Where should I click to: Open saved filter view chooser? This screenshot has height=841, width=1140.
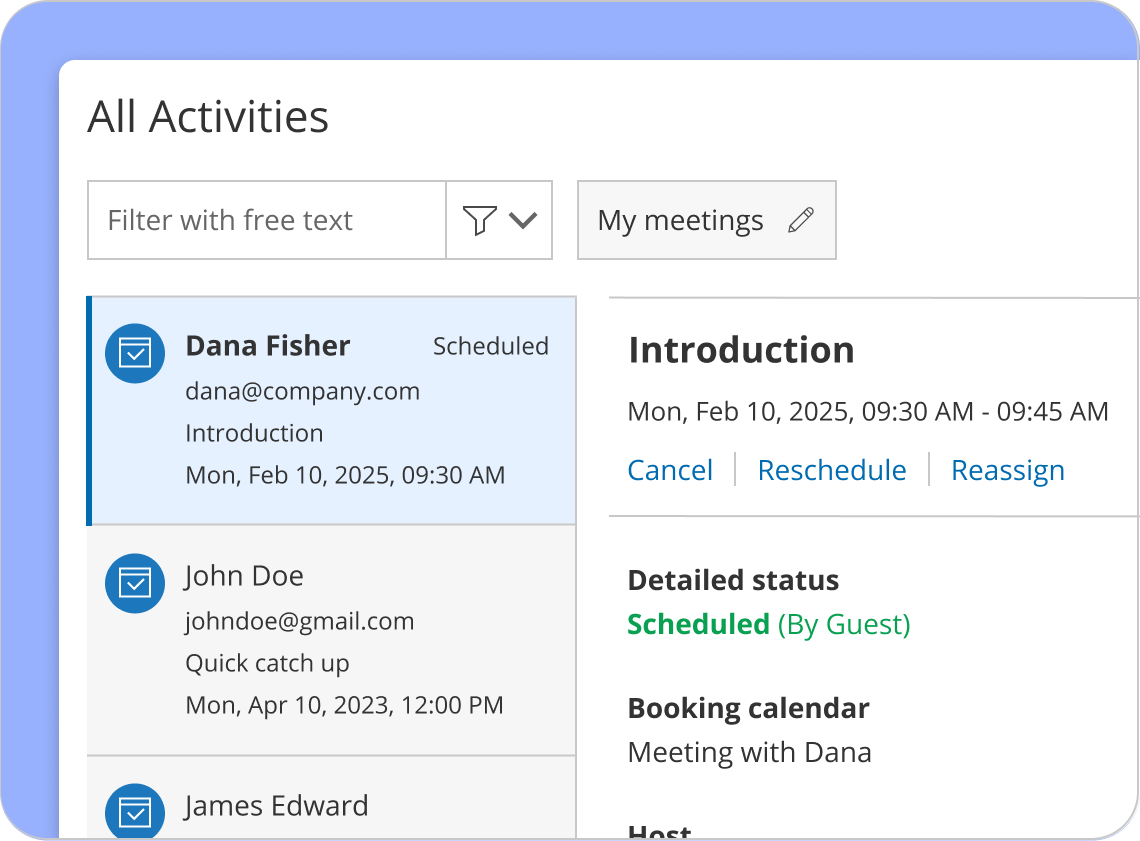point(707,220)
